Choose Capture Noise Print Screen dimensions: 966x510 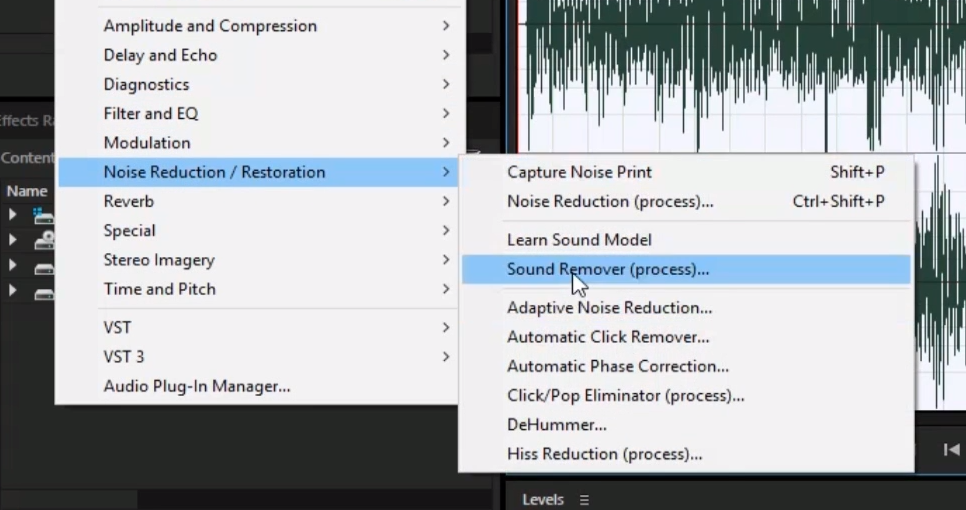(x=579, y=172)
